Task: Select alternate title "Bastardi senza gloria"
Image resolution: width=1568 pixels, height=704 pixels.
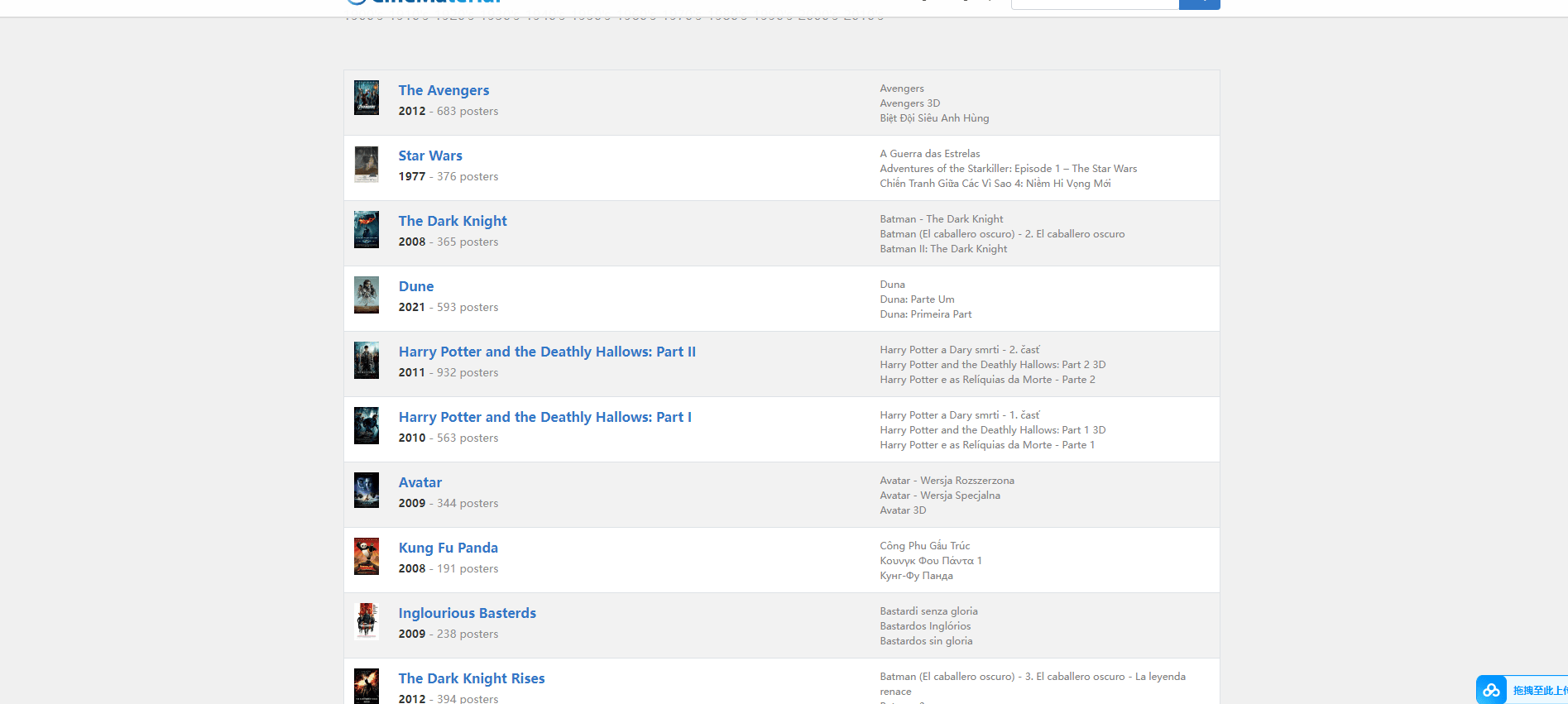Action: [928, 611]
